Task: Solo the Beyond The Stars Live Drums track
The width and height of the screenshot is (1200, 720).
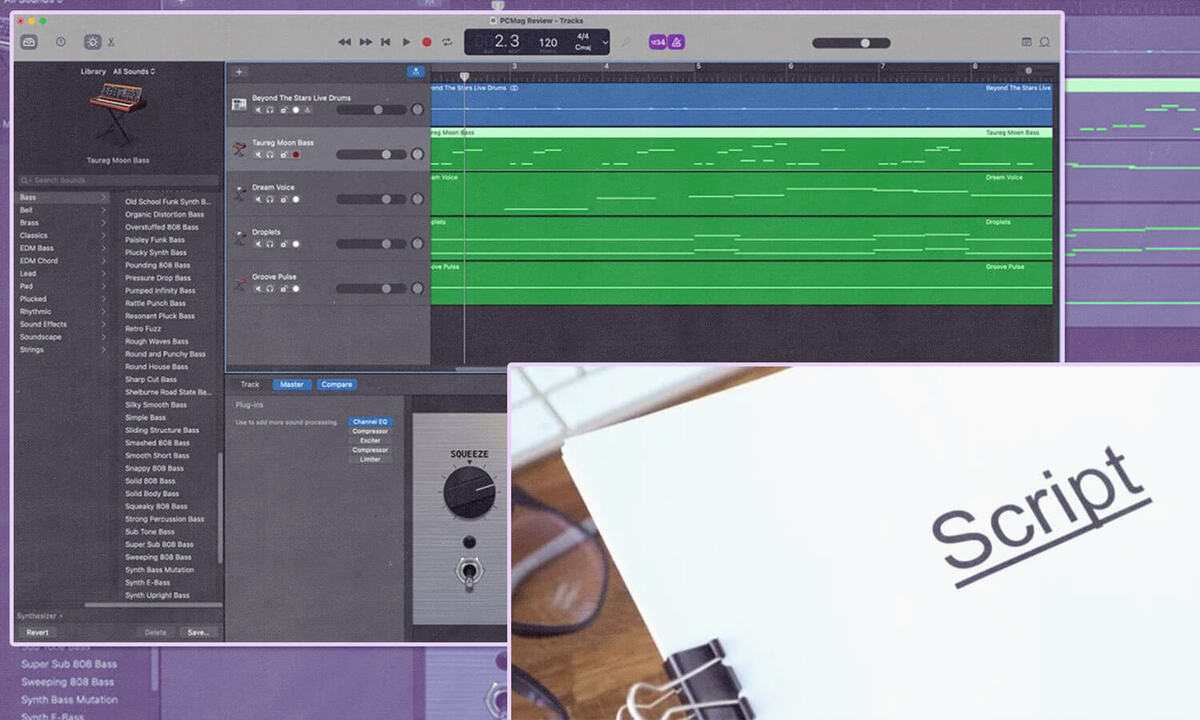Action: pos(270,110)
